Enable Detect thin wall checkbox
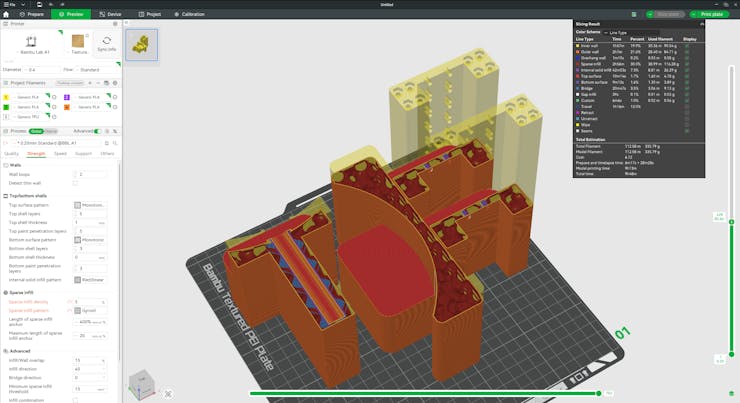The width and height of the screenshot is (740, 403). 75,183
